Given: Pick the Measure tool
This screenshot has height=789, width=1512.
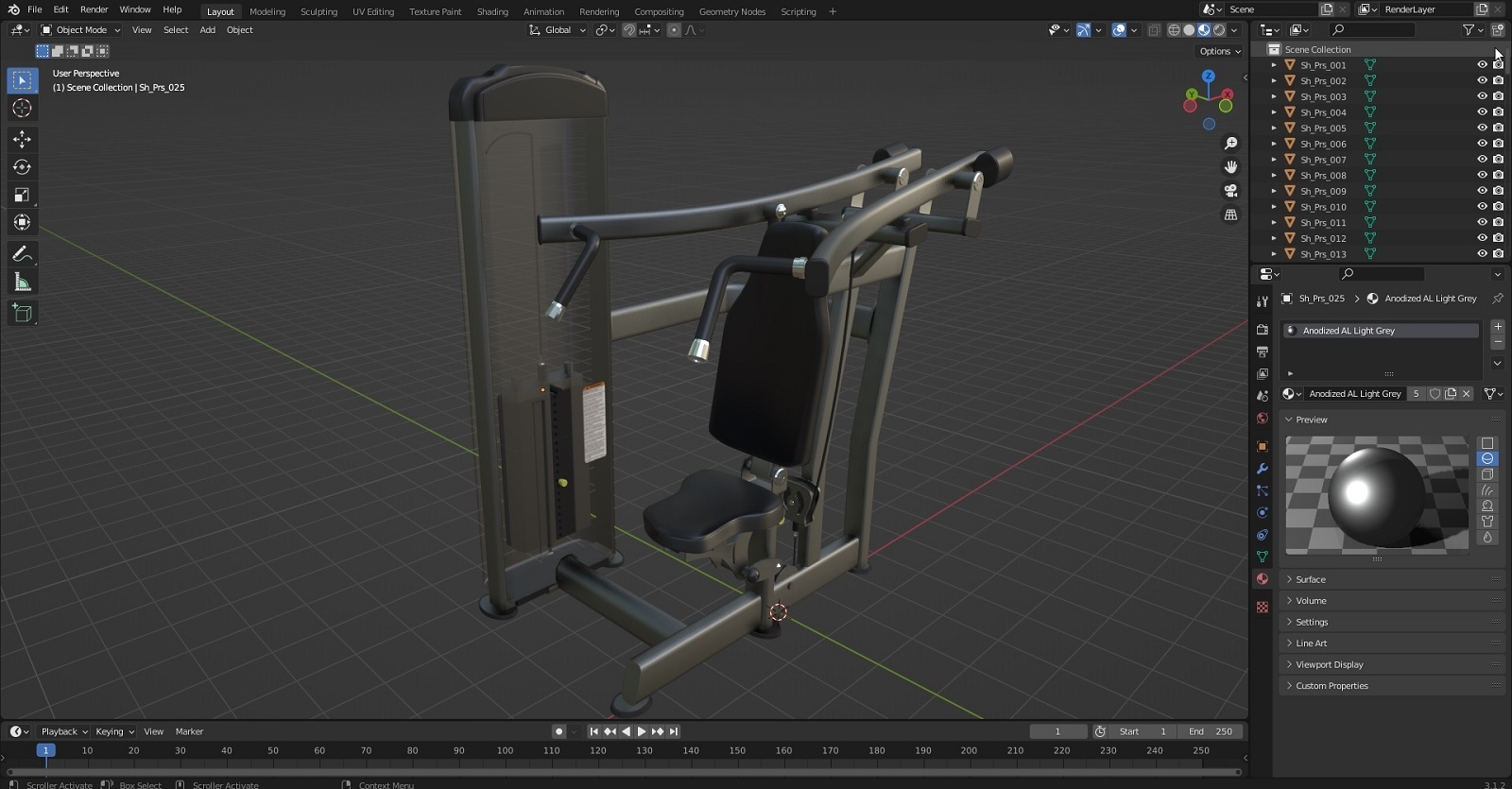Looking at the screenshot, I should point(22,283).
